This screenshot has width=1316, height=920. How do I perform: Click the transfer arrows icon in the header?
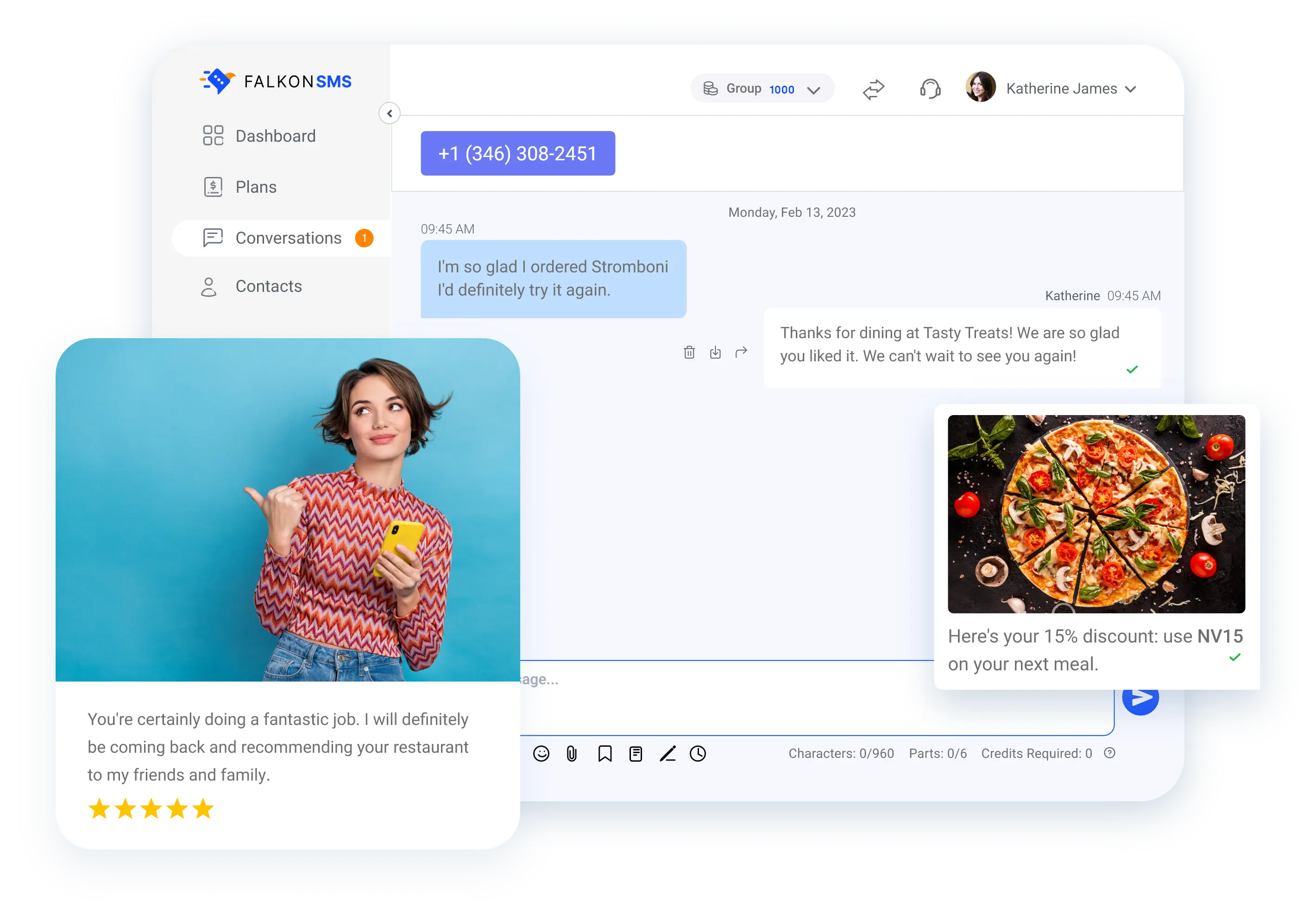click(x=873, y=88)
